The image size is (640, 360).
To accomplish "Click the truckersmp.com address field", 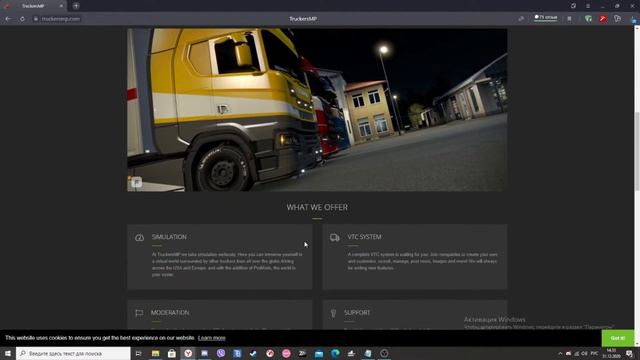I will point(60,19).
